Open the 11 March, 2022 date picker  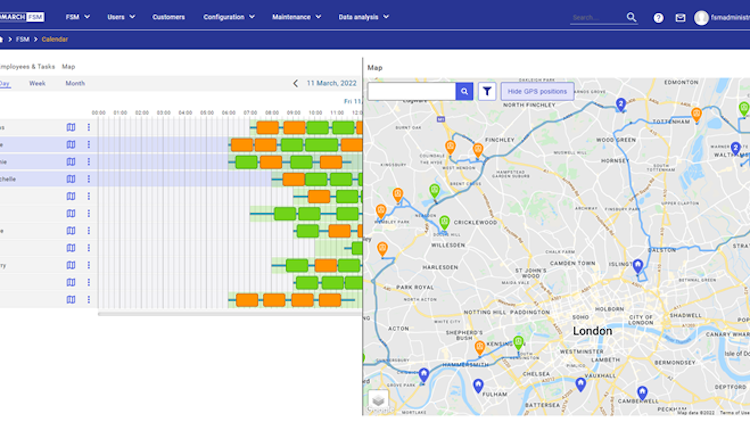pos(331,83)
